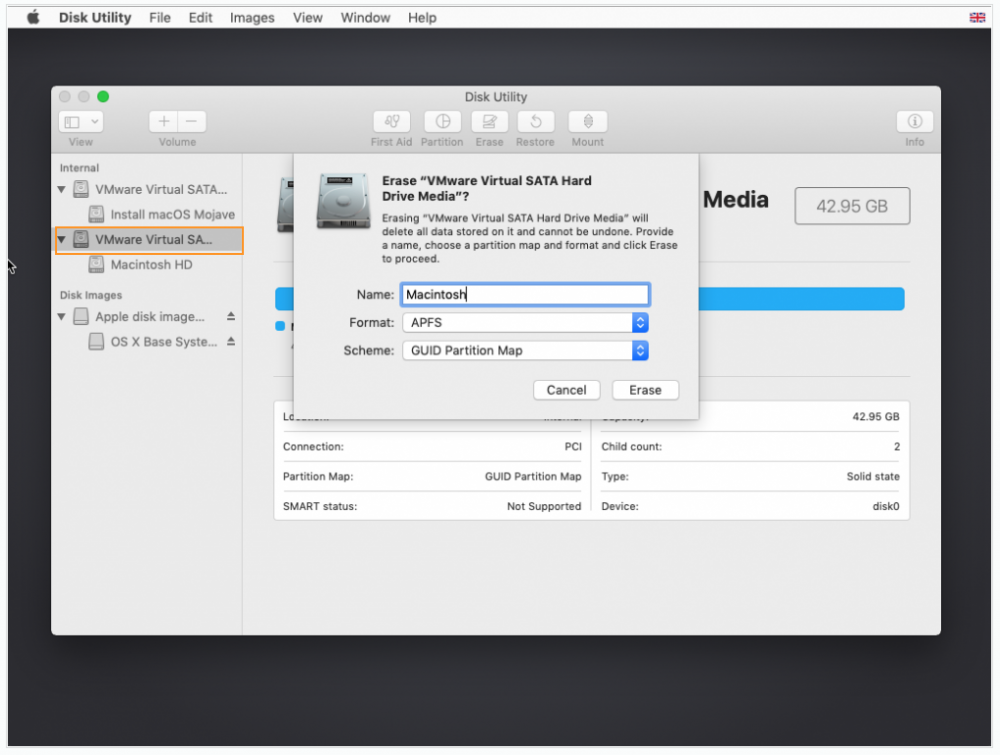Click the Install macOS Mojave volume icon
The height and width of the screenshot is (755, 1000).
[x=96, y=214]
